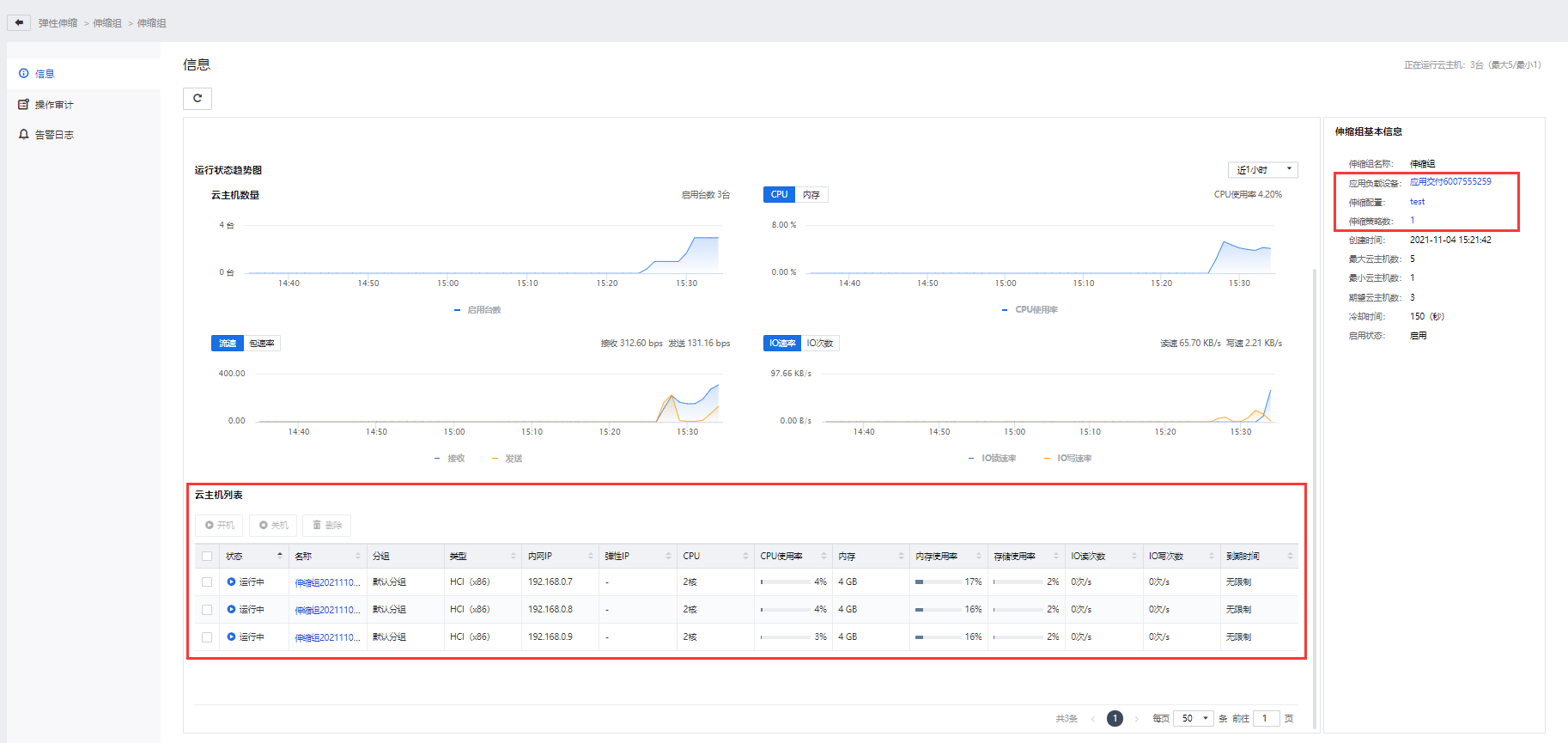This screenshot has width=1568, height=743.
Task: Click memory usage bar showing 17%
Action: [x=939, y=582]
